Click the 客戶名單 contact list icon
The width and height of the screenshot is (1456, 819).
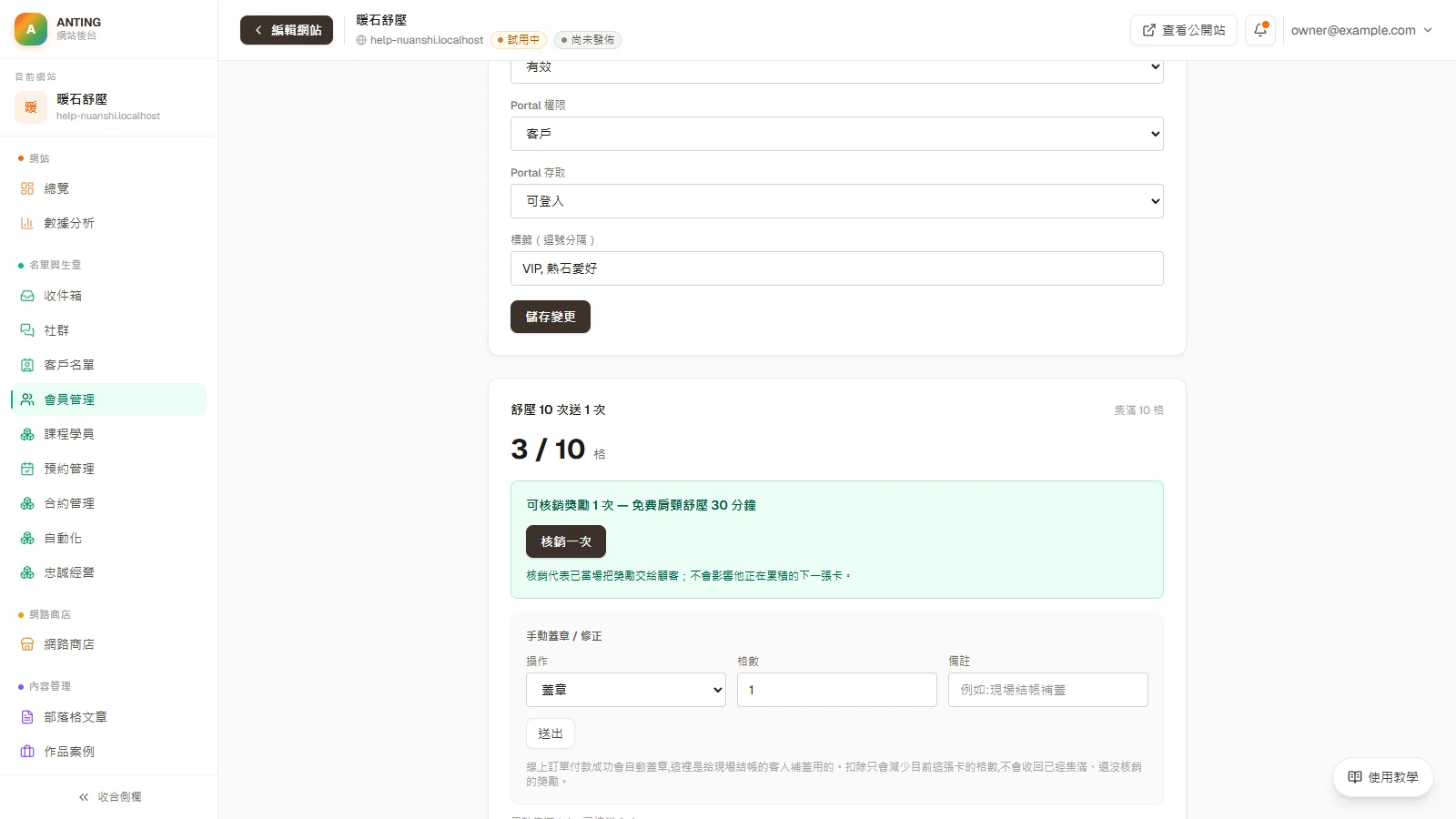(27, 365)
